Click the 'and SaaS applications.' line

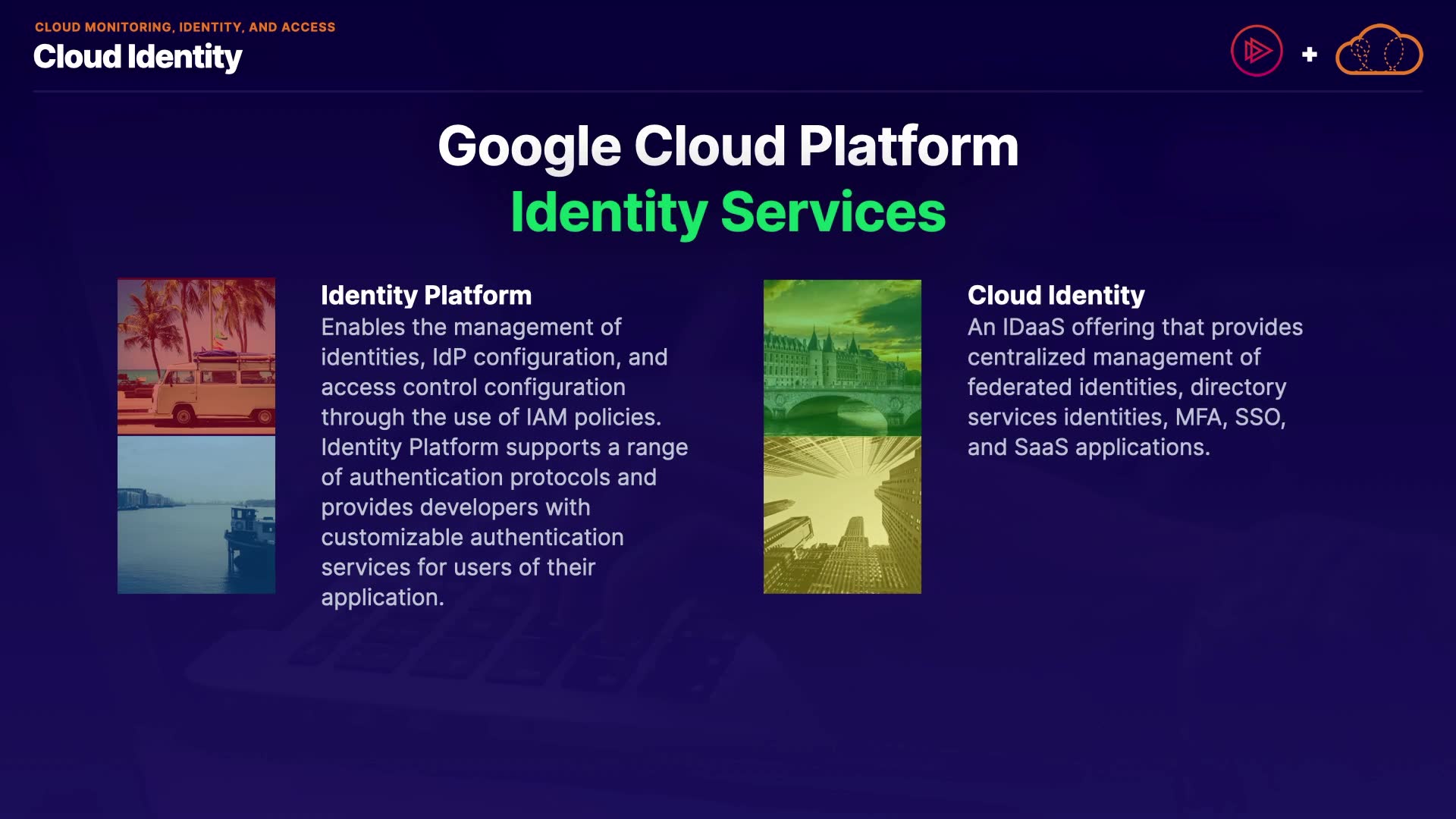(x=1088, y=447)
